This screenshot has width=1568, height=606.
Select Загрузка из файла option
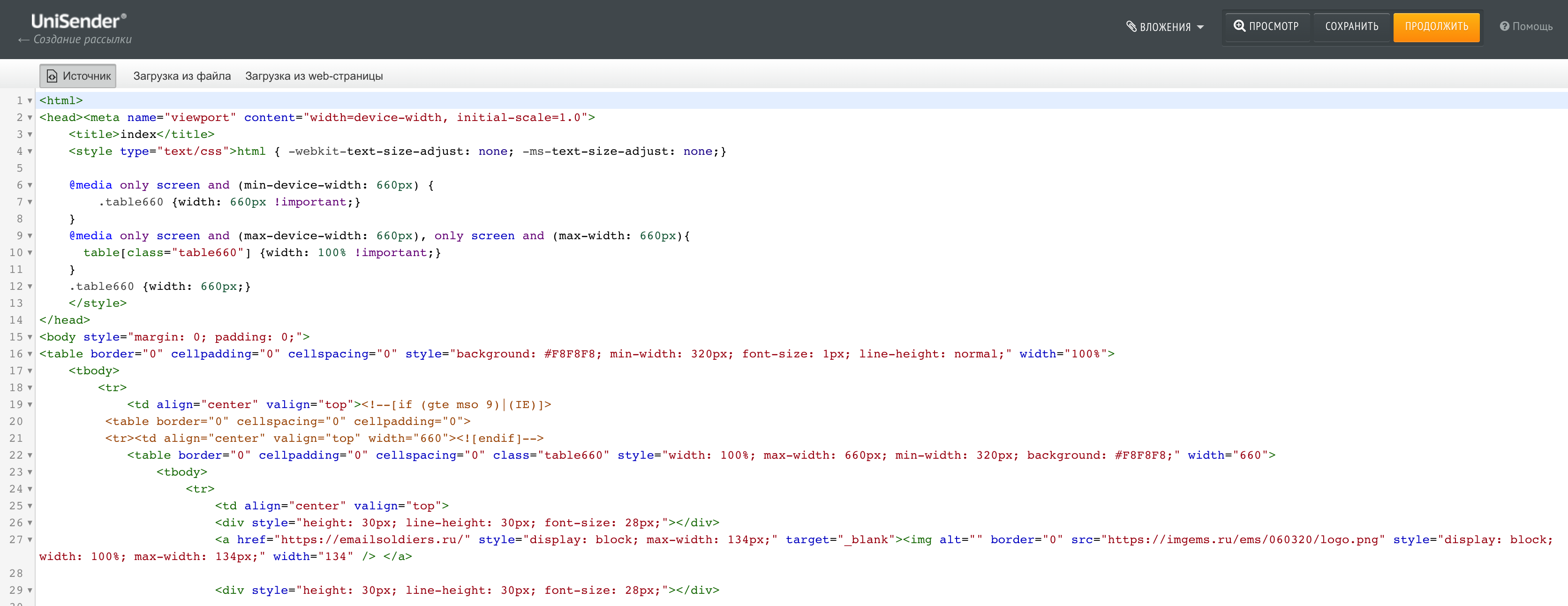point(182,76)
